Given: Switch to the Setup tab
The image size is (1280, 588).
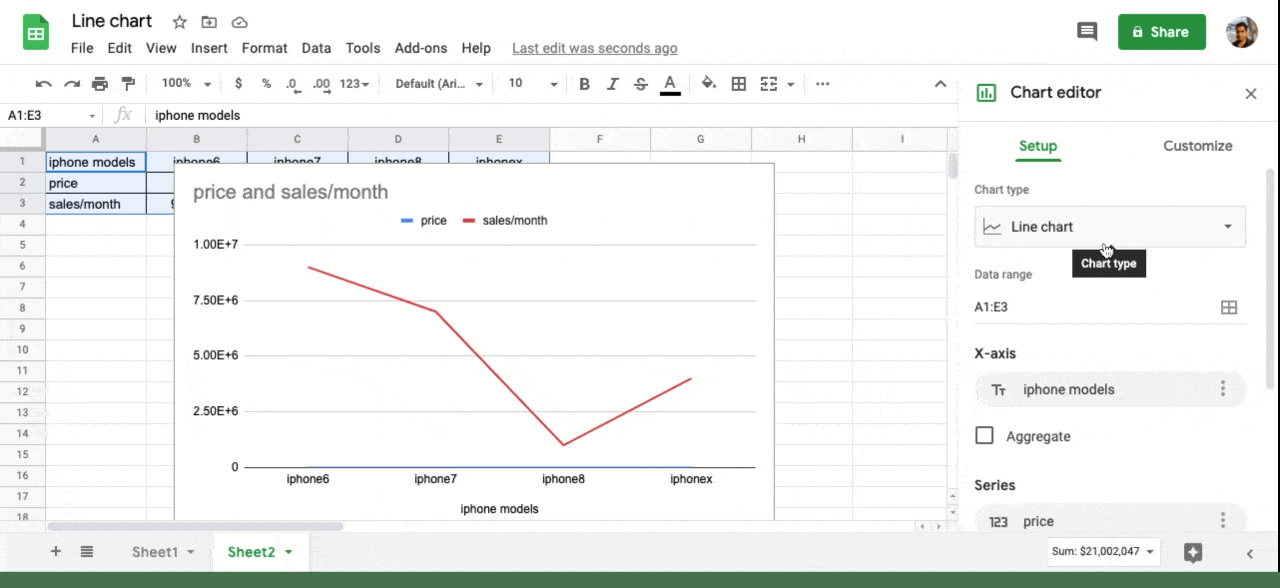Looking at the screenshot, I should tap(1038, 146).
